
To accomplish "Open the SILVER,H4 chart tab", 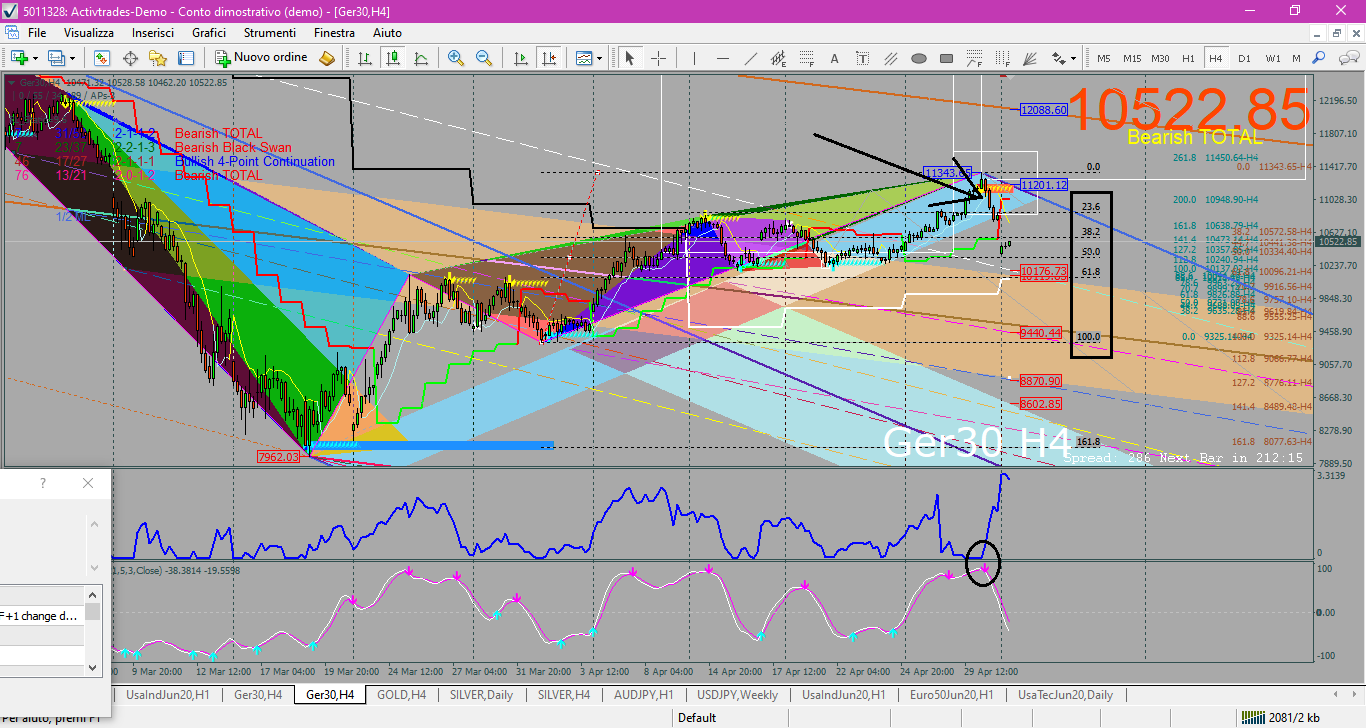I will (x=566, y=694).
